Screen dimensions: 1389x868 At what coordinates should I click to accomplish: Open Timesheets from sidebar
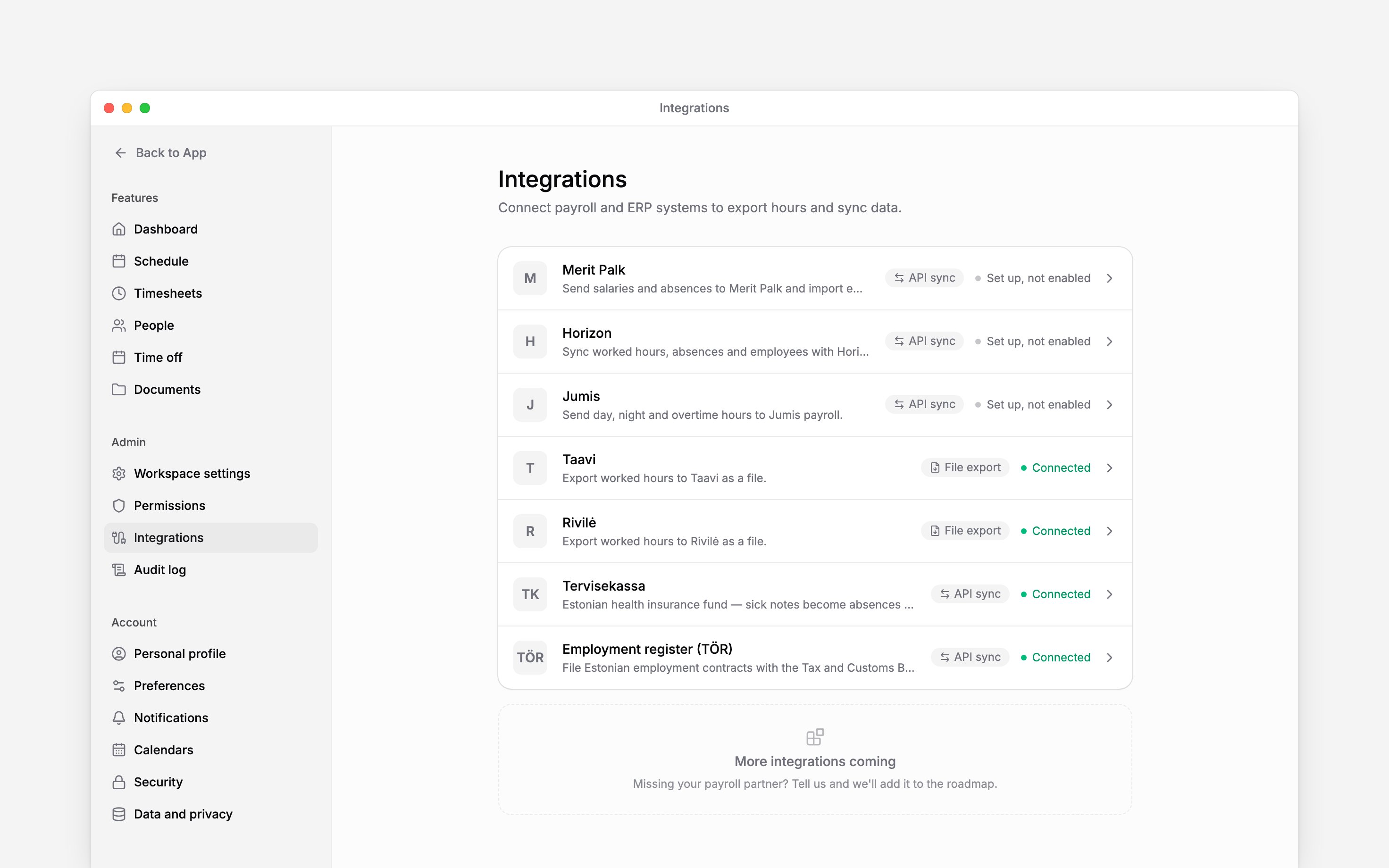click(x=210, y=293)
